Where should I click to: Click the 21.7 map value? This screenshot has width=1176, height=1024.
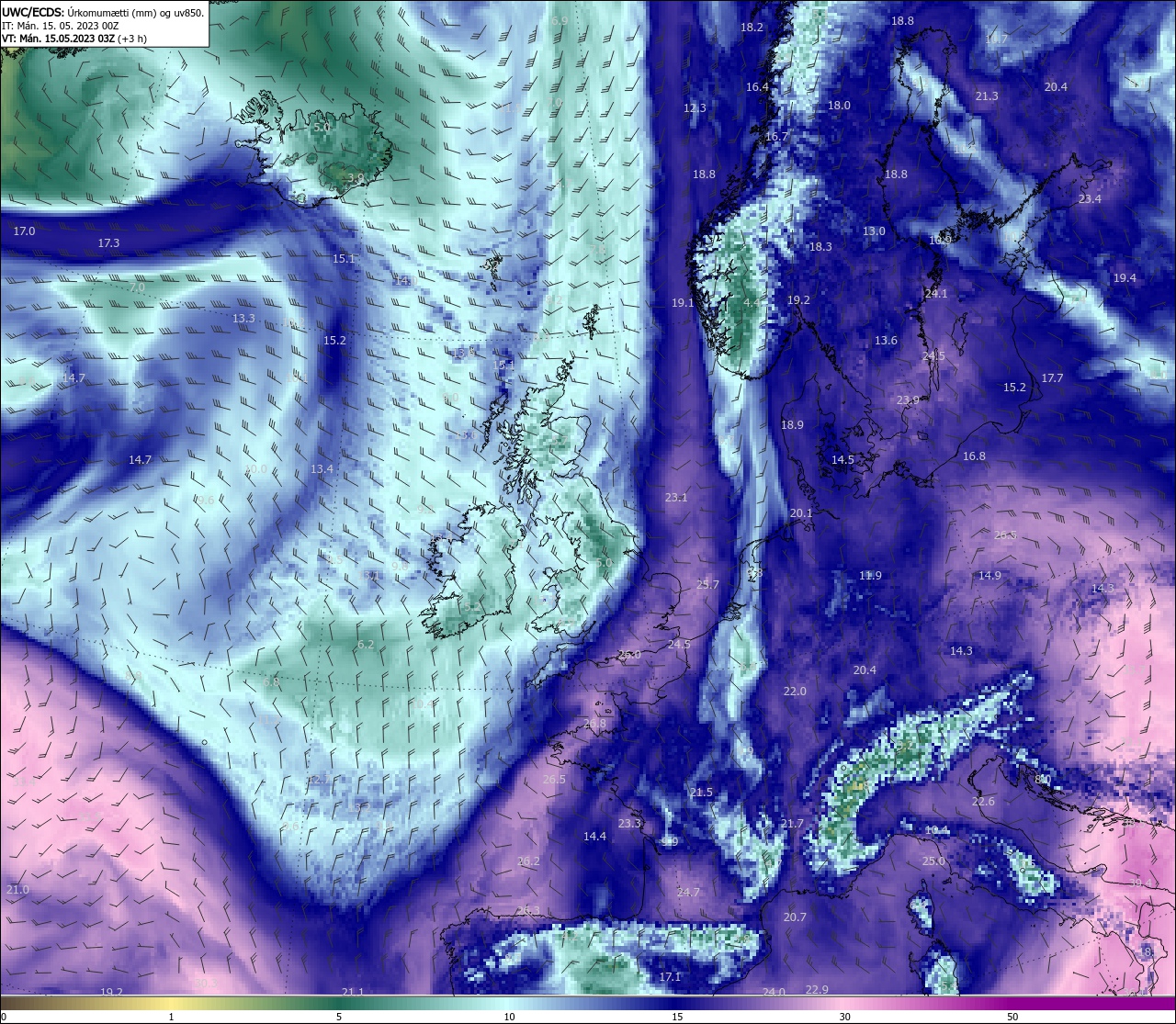[792, 824]
